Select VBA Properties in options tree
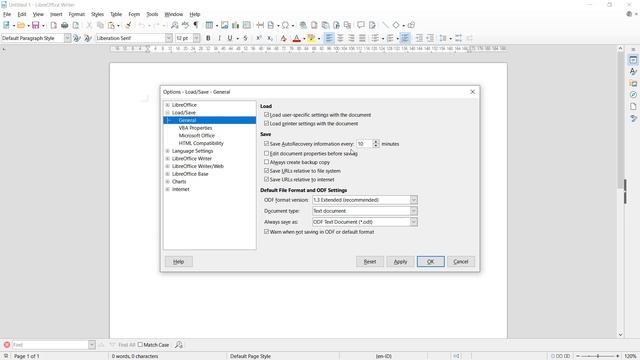Viewport: 640px width, 360px height. [195, 128]
